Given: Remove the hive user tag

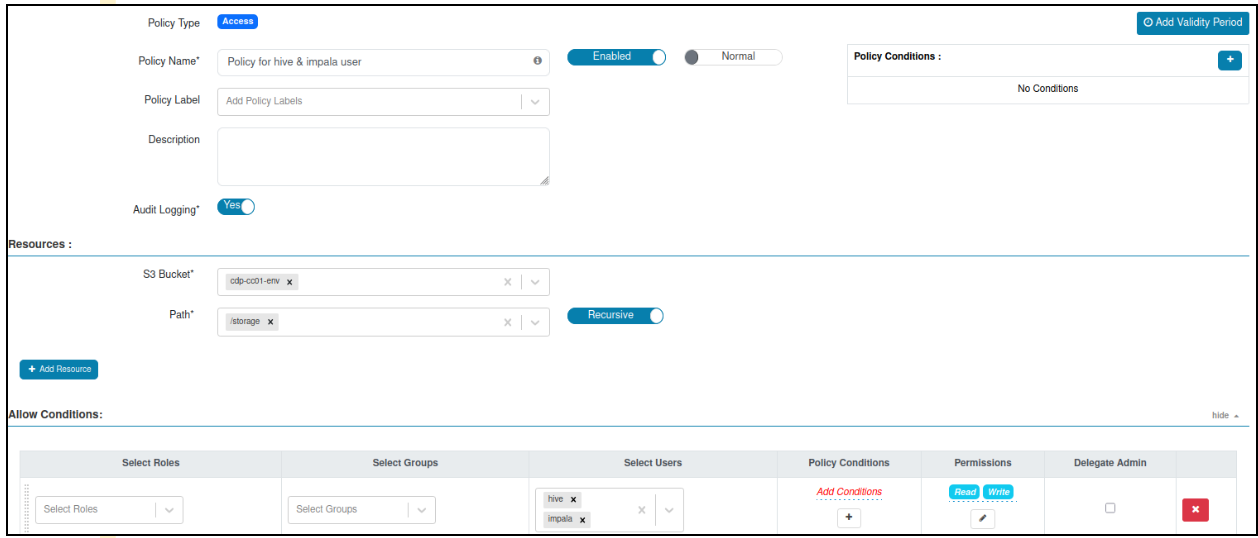Looking at the screenshot, I should click(573, 499).
